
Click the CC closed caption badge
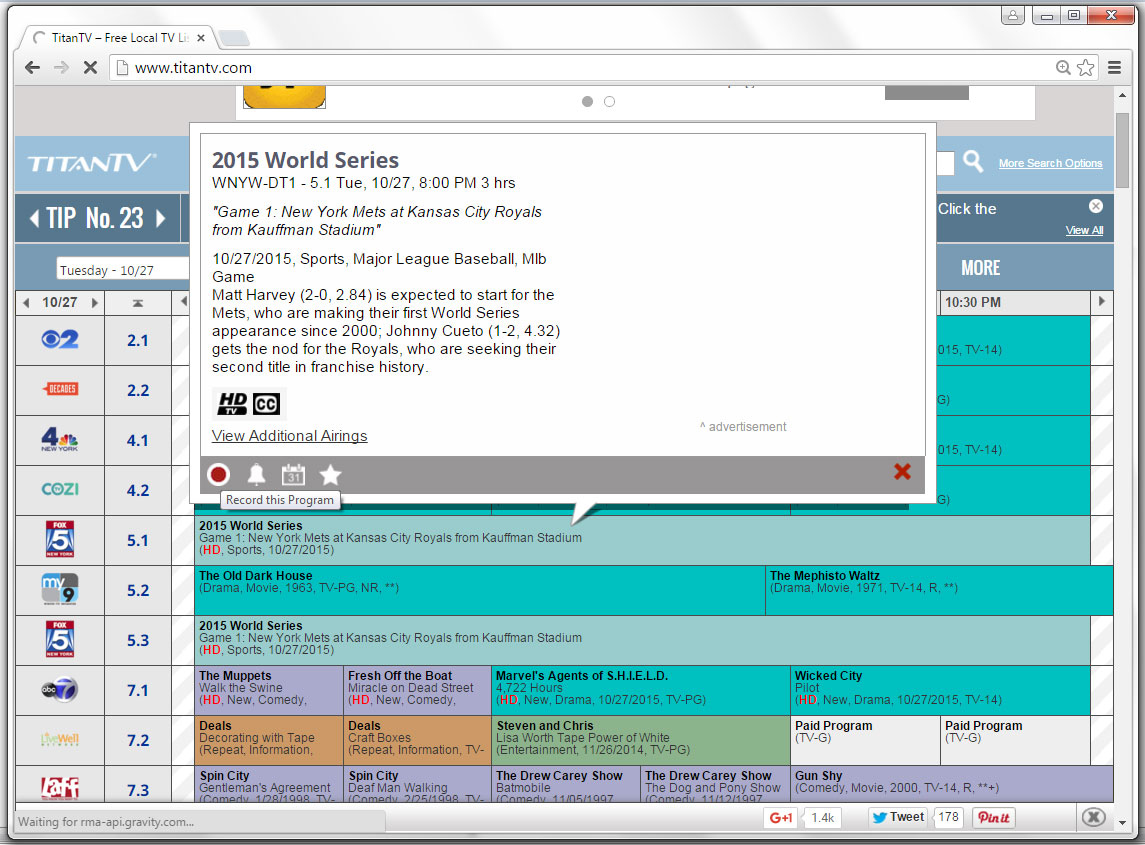tap(266, 404)
